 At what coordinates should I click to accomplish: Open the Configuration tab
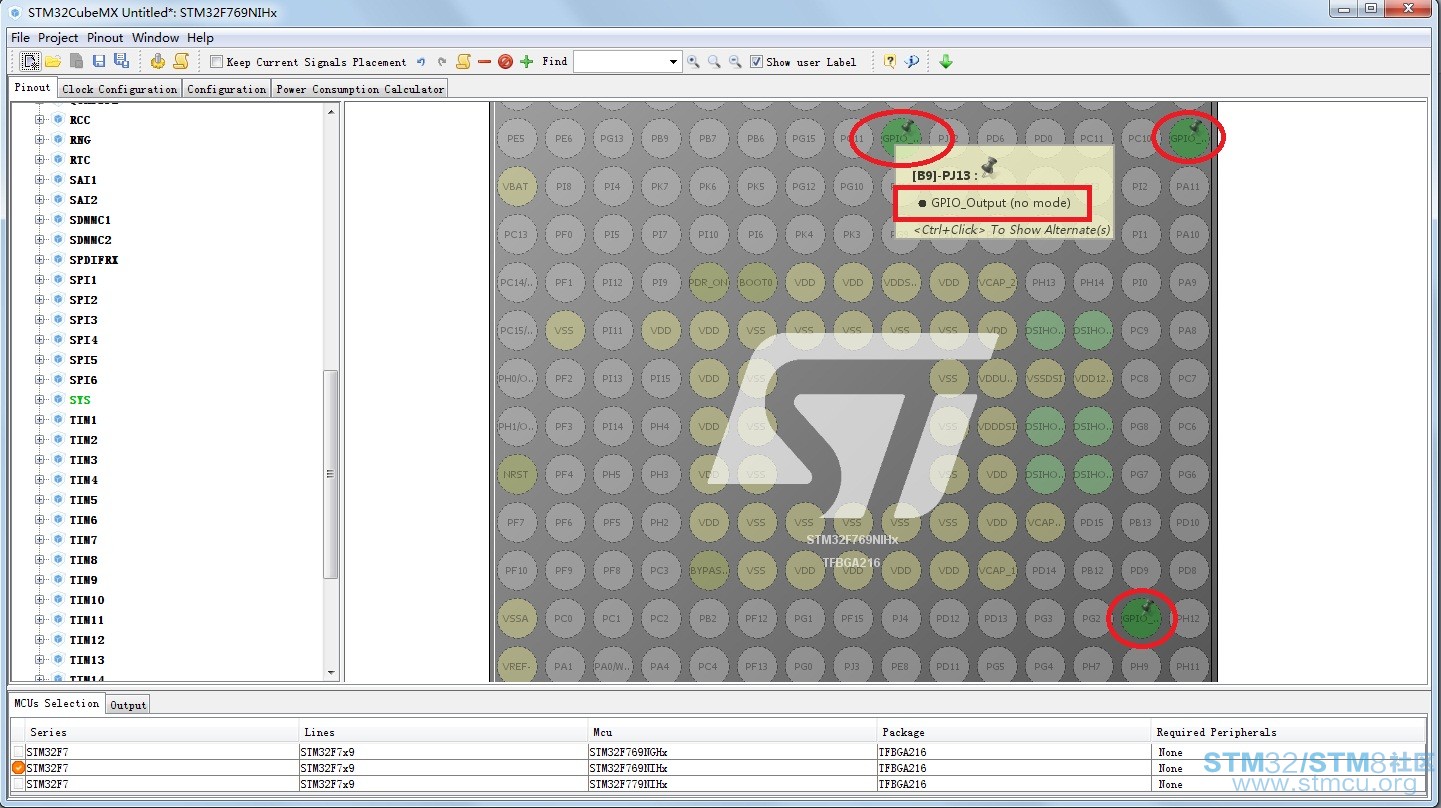coord(227,89)
